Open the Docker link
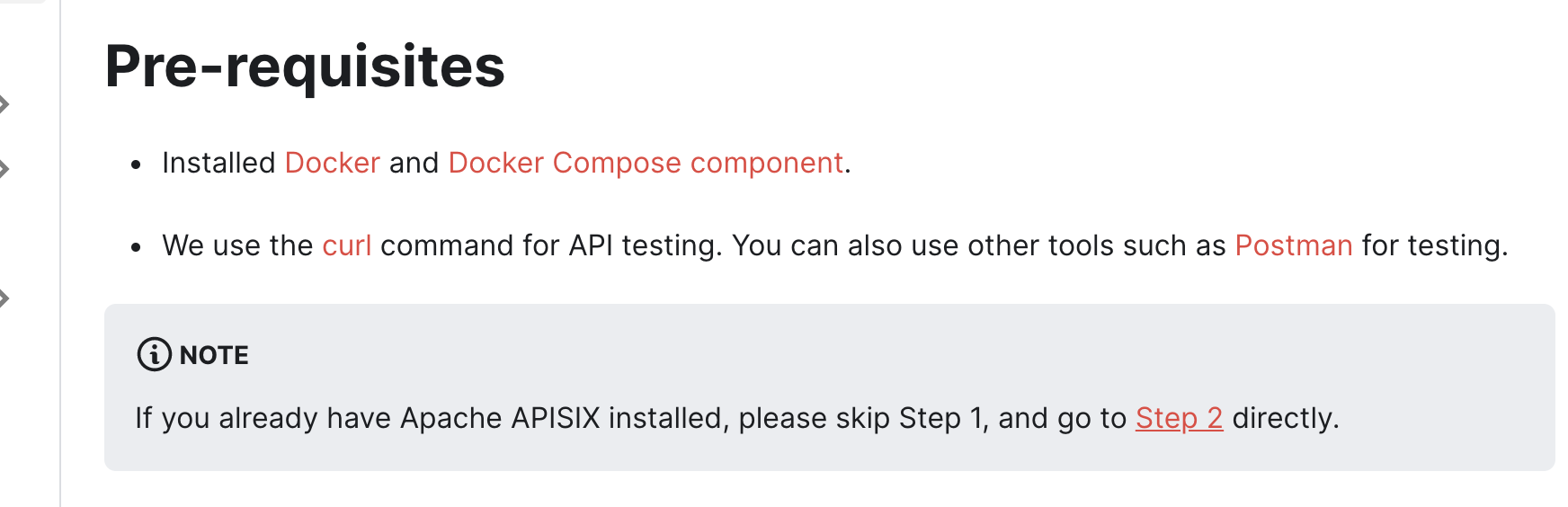 pos(333,163)
